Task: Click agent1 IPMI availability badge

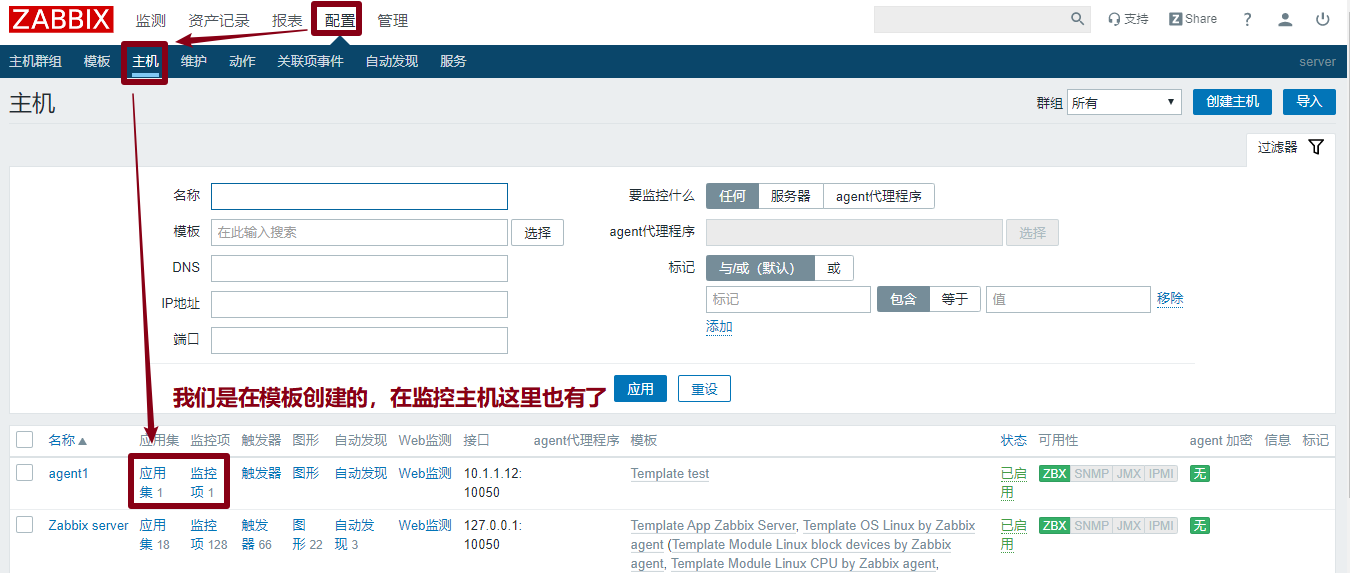Action: (x=1161, y=473)
